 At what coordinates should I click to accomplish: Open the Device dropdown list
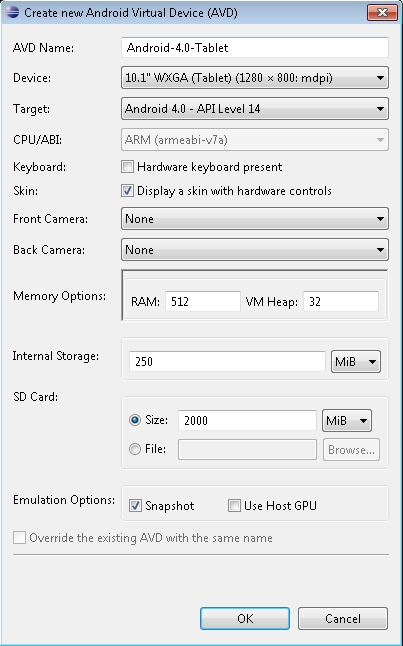(x=255, y=77)
